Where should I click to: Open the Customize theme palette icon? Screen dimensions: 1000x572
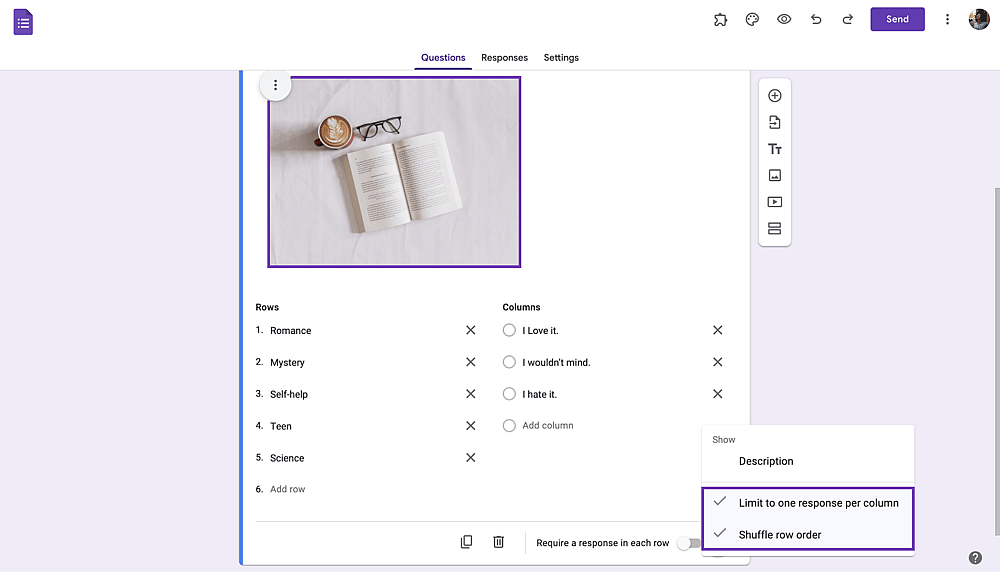(752, 19)
